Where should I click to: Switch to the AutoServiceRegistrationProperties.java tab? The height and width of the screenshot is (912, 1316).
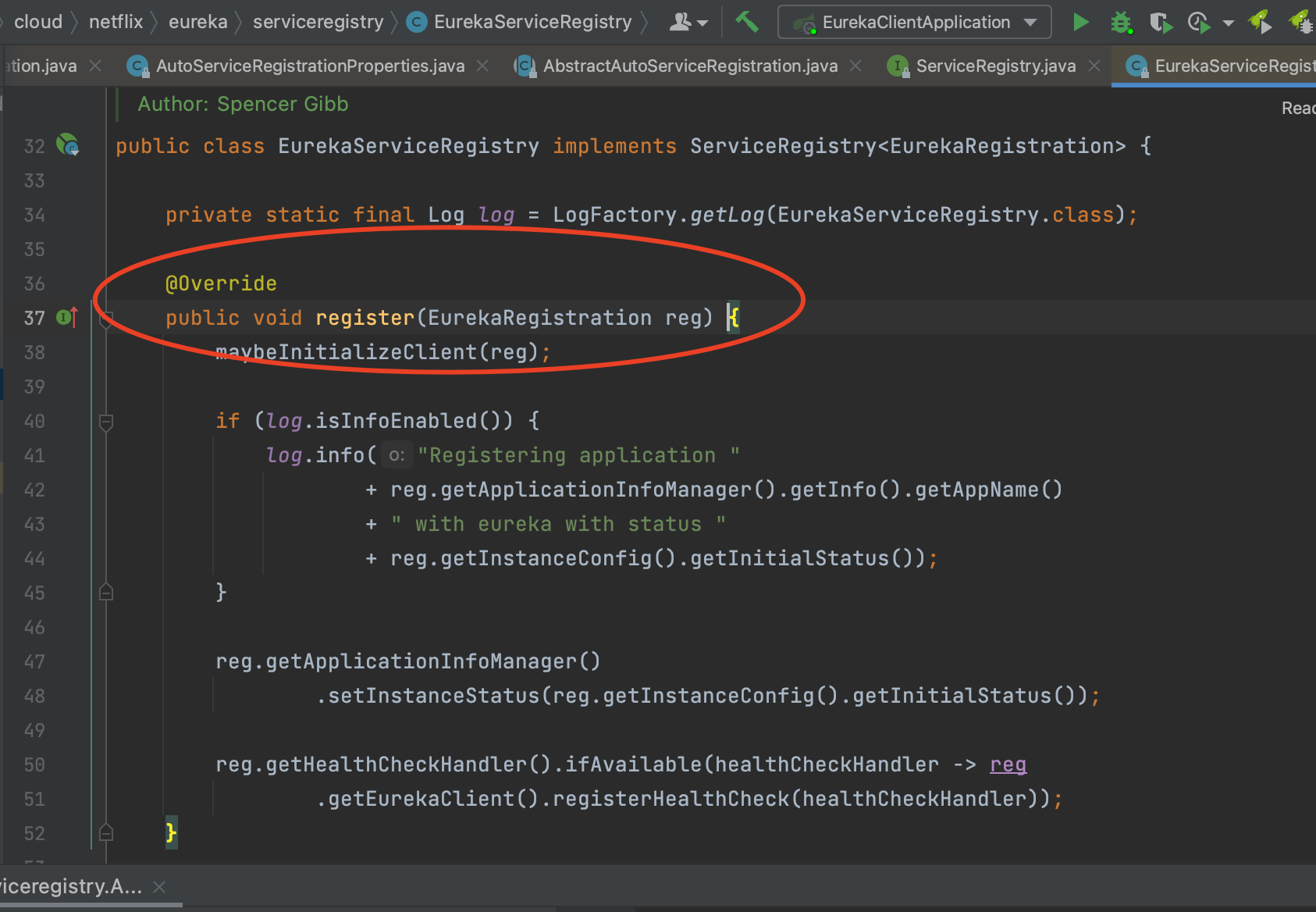pos(310,66)
